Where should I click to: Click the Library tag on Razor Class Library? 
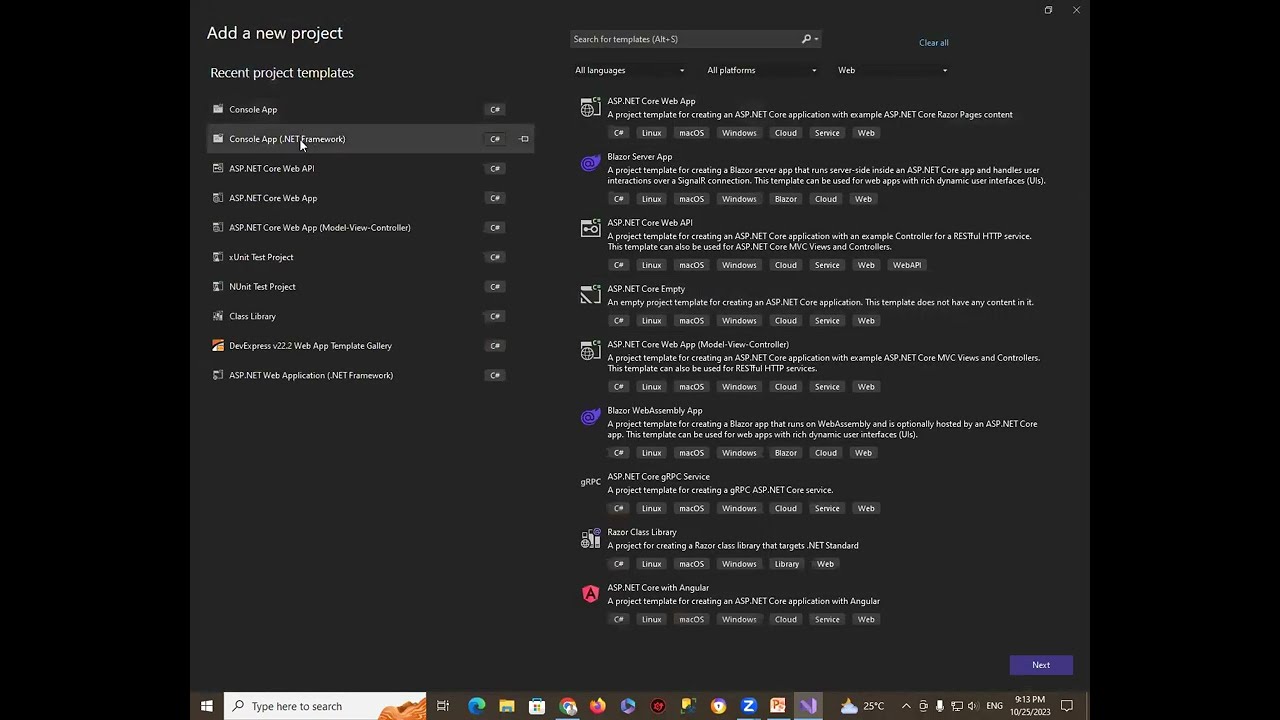click(787, 564)
